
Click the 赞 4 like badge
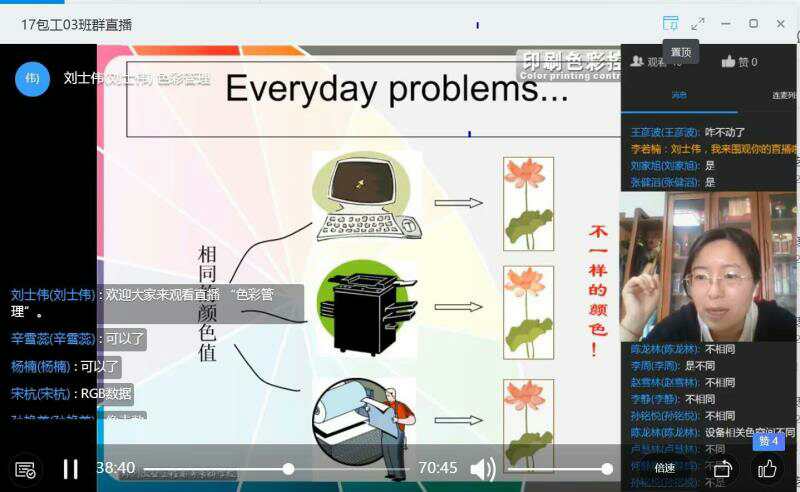[768, 441]
